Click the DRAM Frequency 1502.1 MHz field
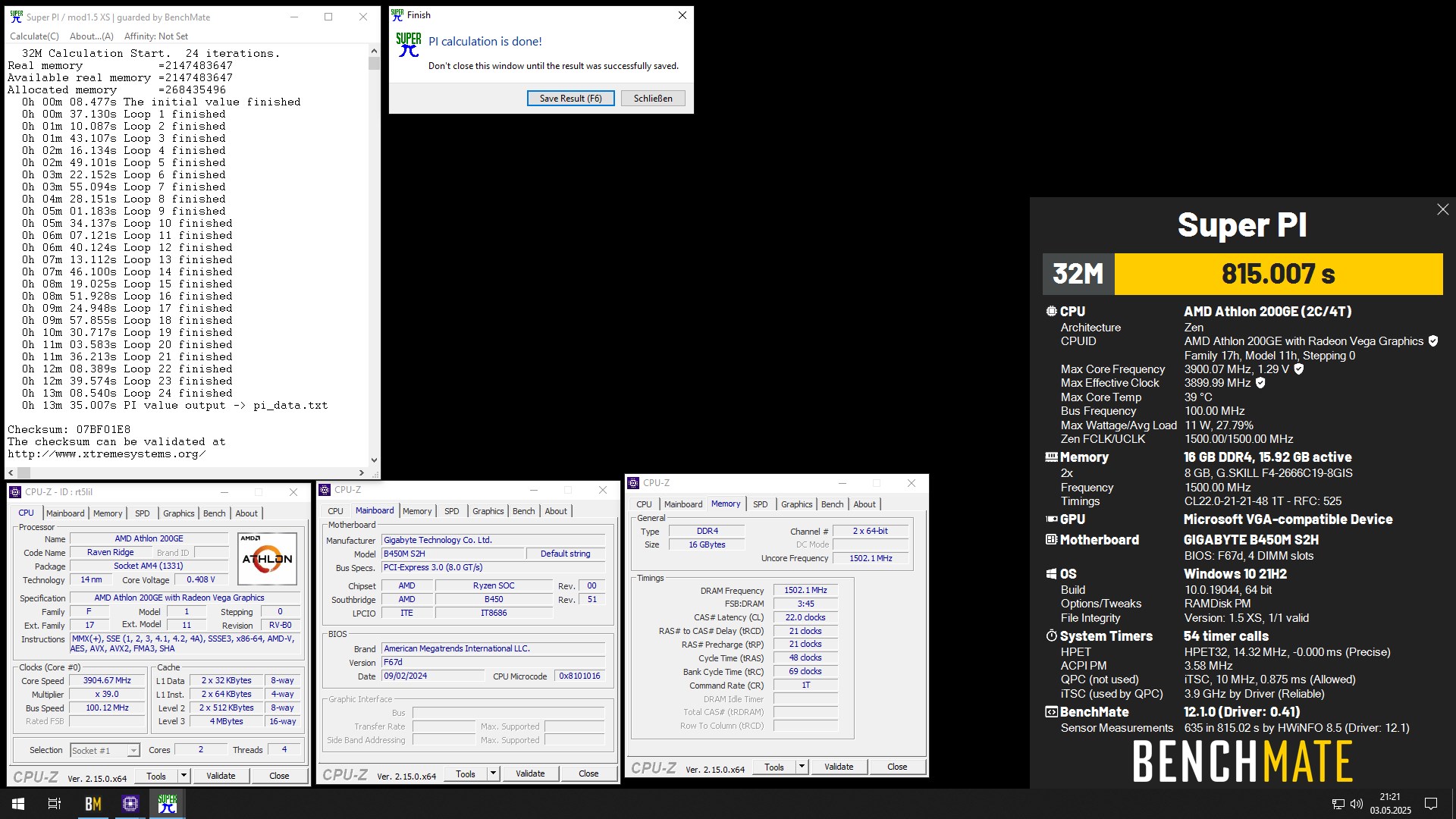The width and height of the screenshot is (1456, 819). point(805,591)
